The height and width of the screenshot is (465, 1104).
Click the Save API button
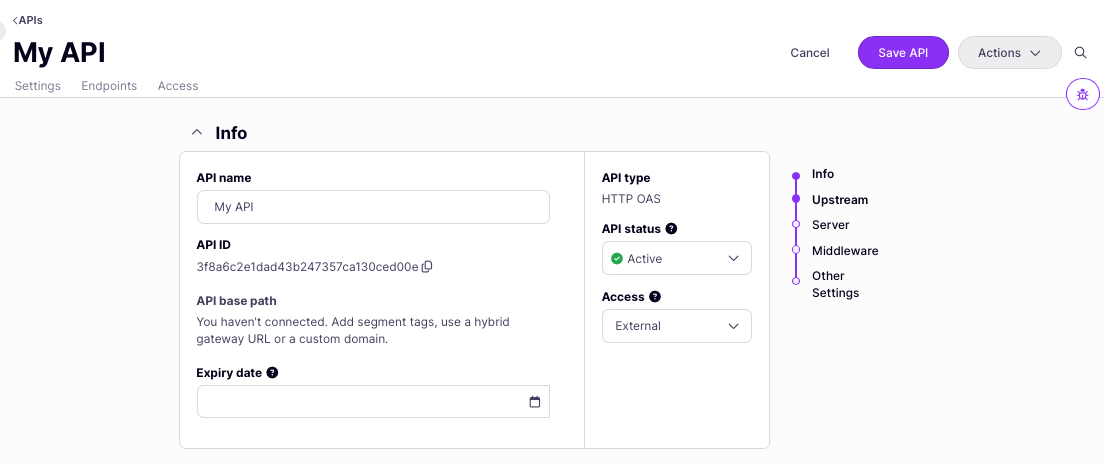tap(903, 53)
